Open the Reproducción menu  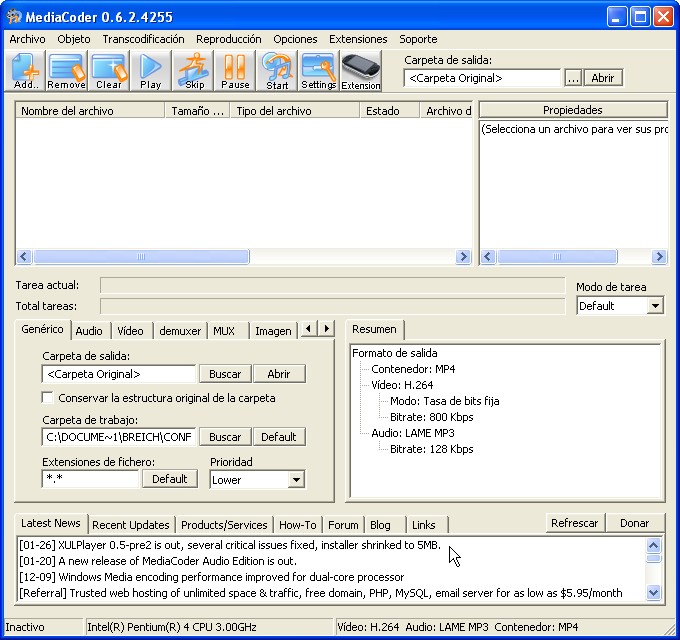pyautogui.click(x=229, y=39)
